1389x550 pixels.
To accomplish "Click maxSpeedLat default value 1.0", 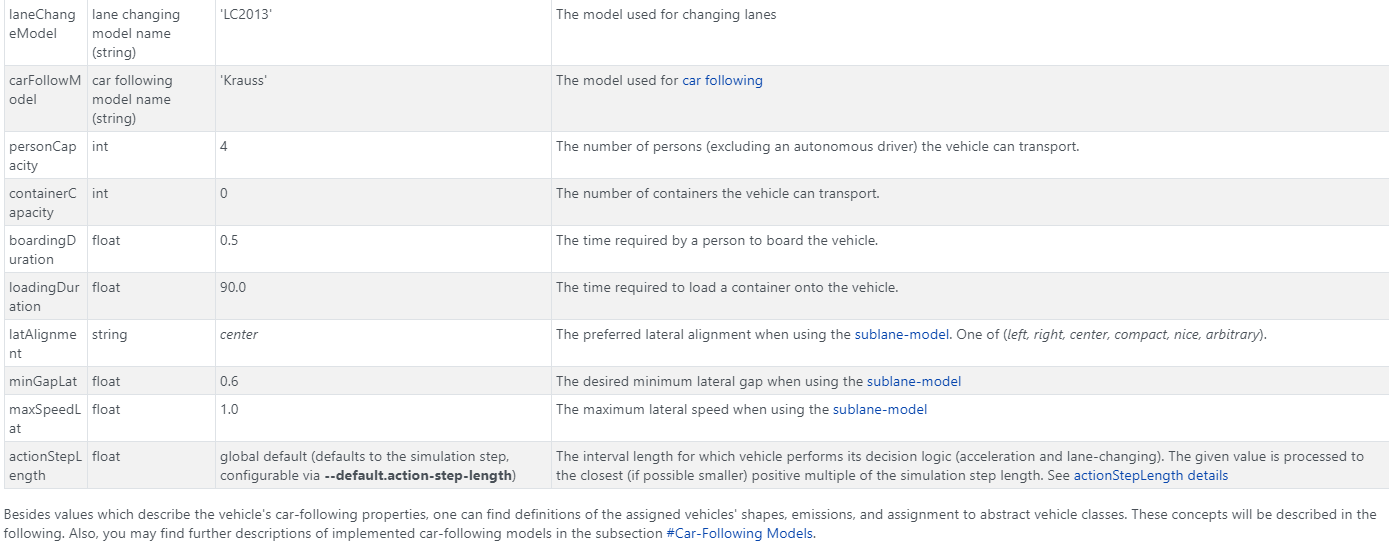I will 229,409.
